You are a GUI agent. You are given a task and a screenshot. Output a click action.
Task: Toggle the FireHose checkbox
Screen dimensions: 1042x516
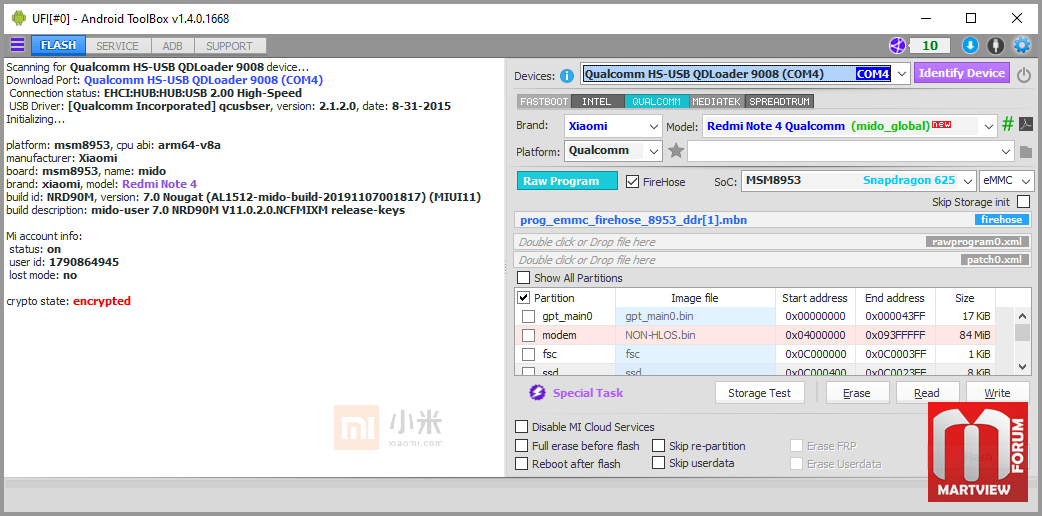[633, 181]
